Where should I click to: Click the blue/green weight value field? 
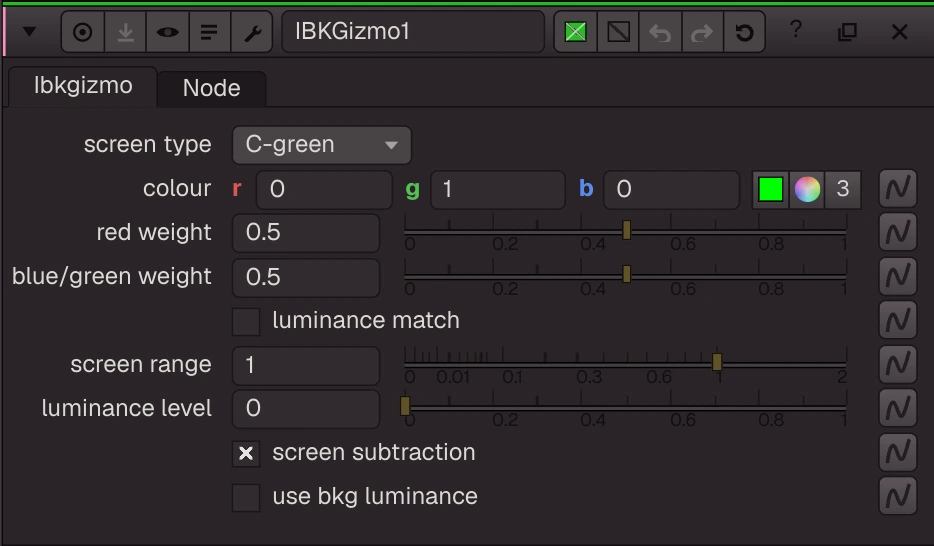[x=306, y=277]
